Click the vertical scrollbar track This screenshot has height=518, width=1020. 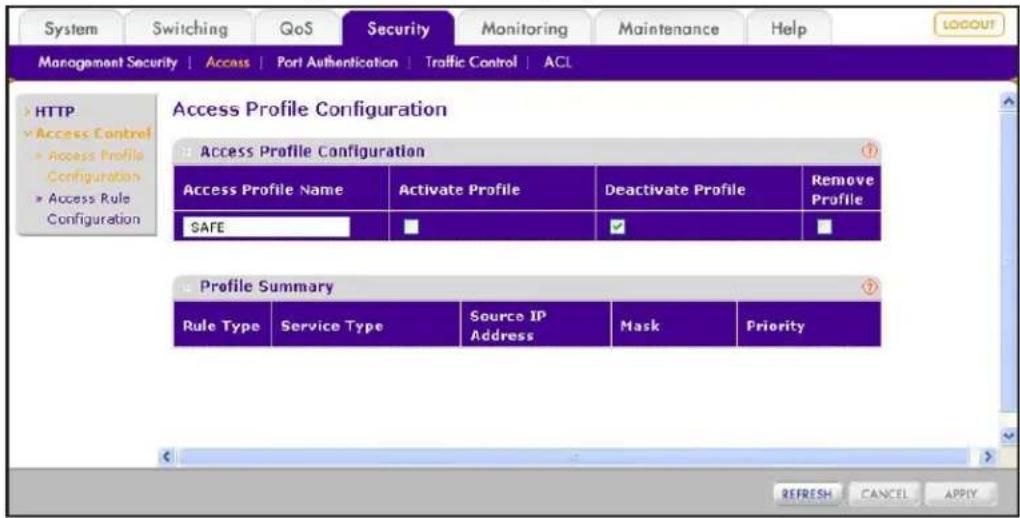pos(1008,260)
